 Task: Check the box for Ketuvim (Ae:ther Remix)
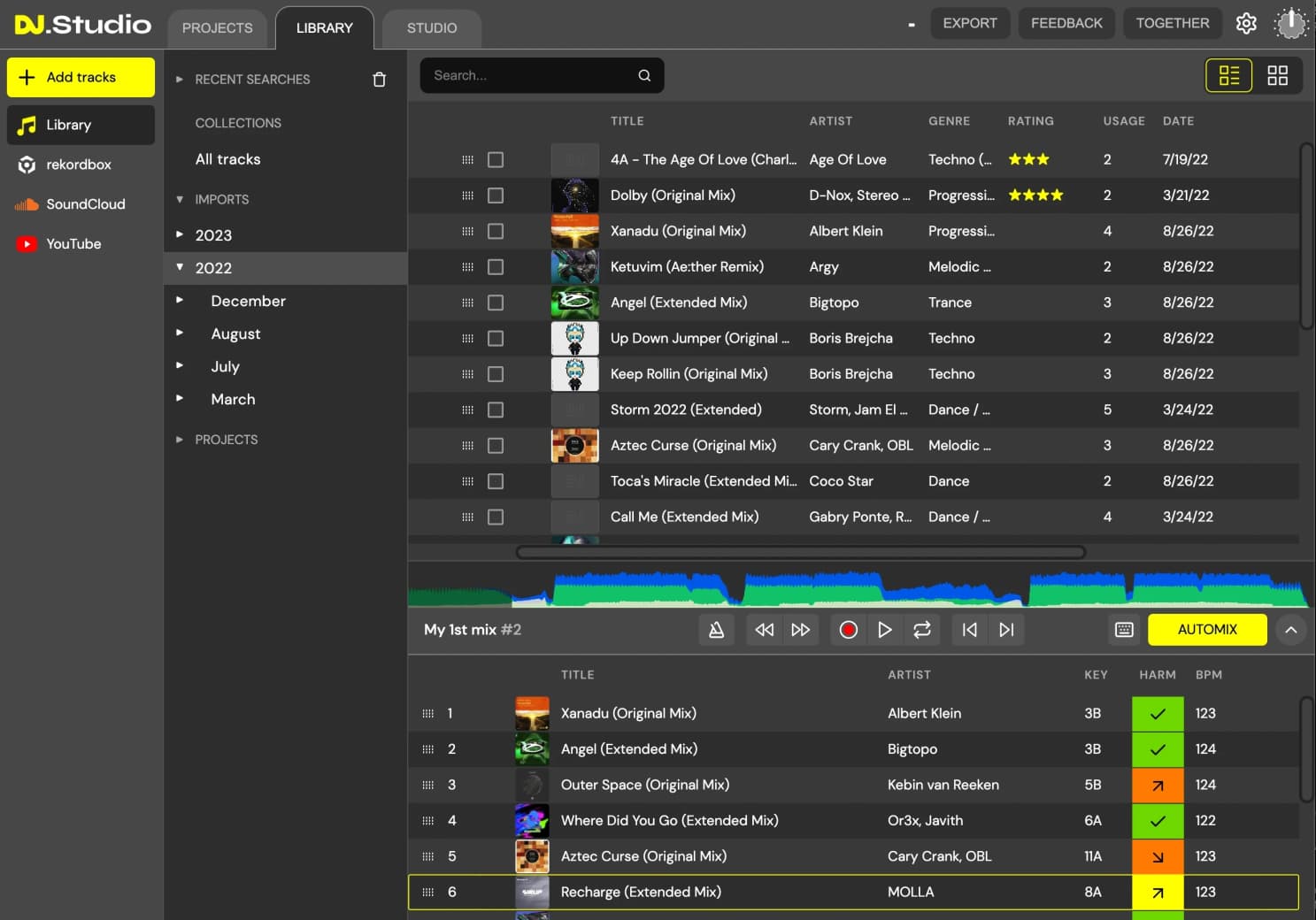(x=496, y=267)
